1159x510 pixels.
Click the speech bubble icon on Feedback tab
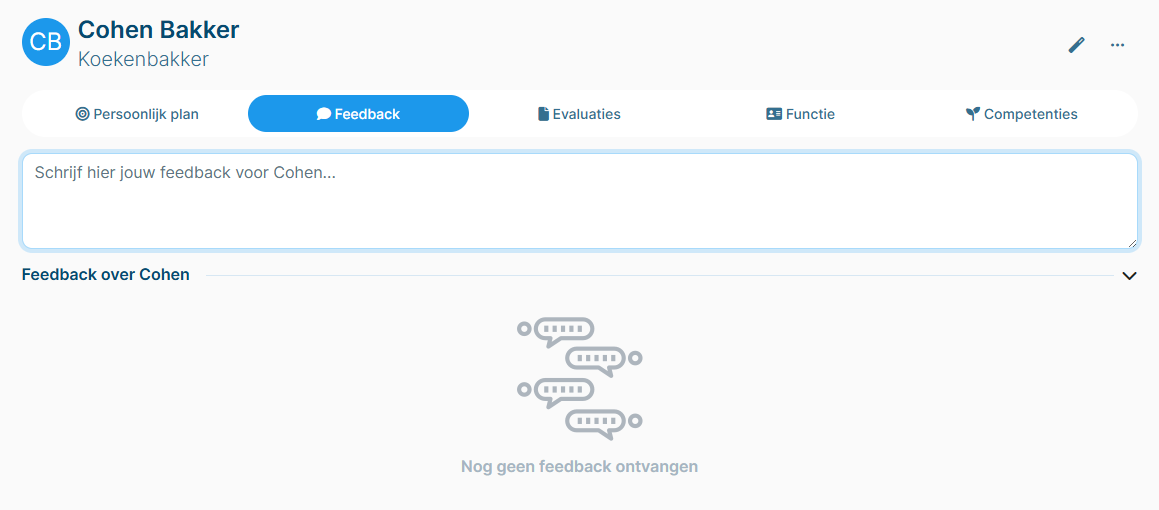323,114
